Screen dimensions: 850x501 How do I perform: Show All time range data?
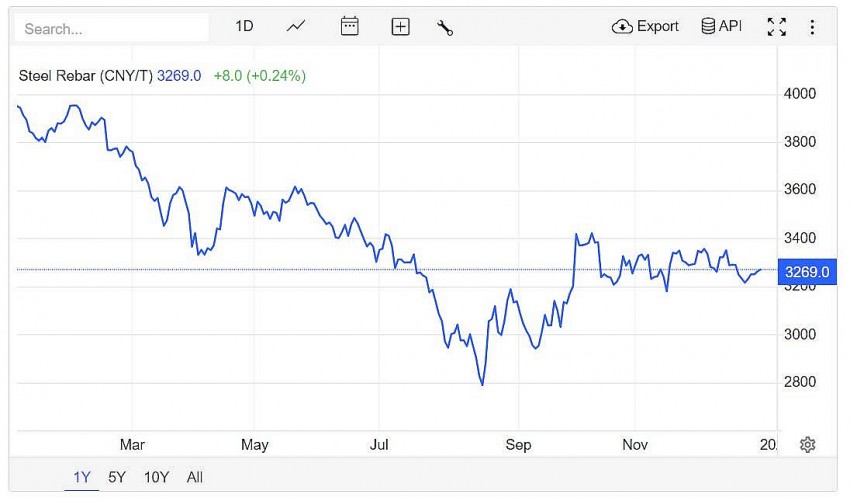195,477
